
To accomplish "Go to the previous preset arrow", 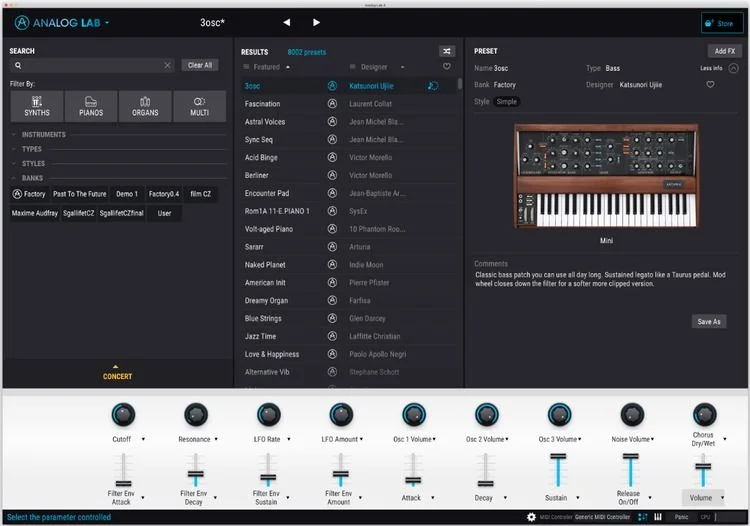I will pyautogui.click(x=287, y=22).
